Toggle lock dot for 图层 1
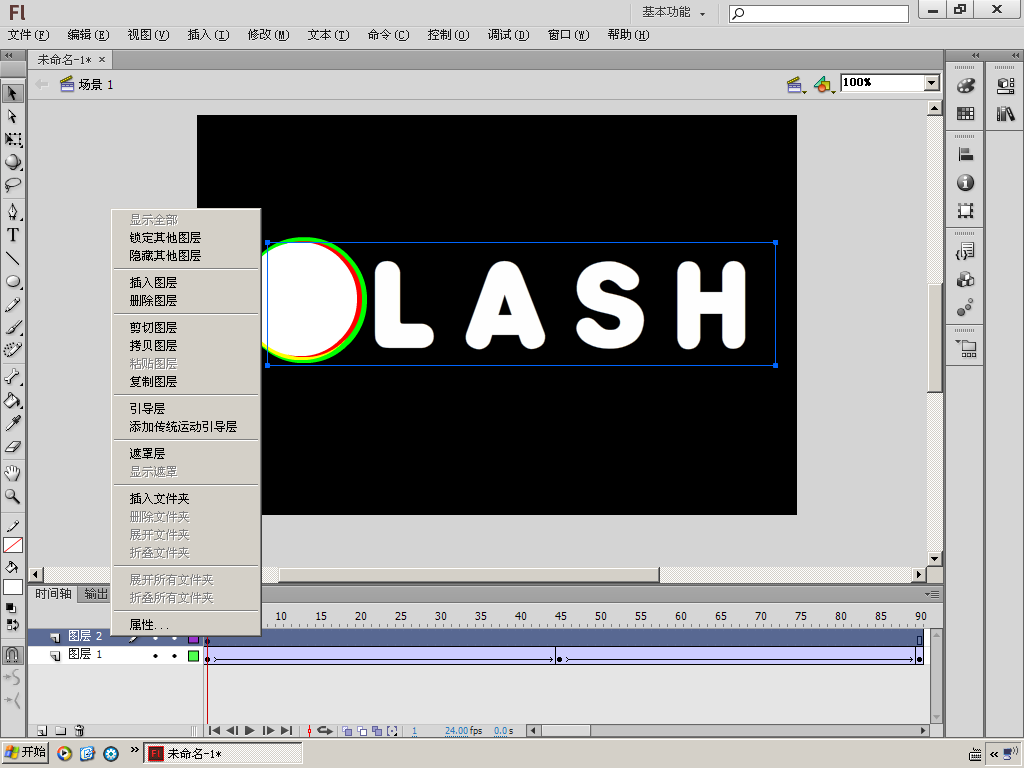This screenshot has width=1024, height=768. pos(174,656)
